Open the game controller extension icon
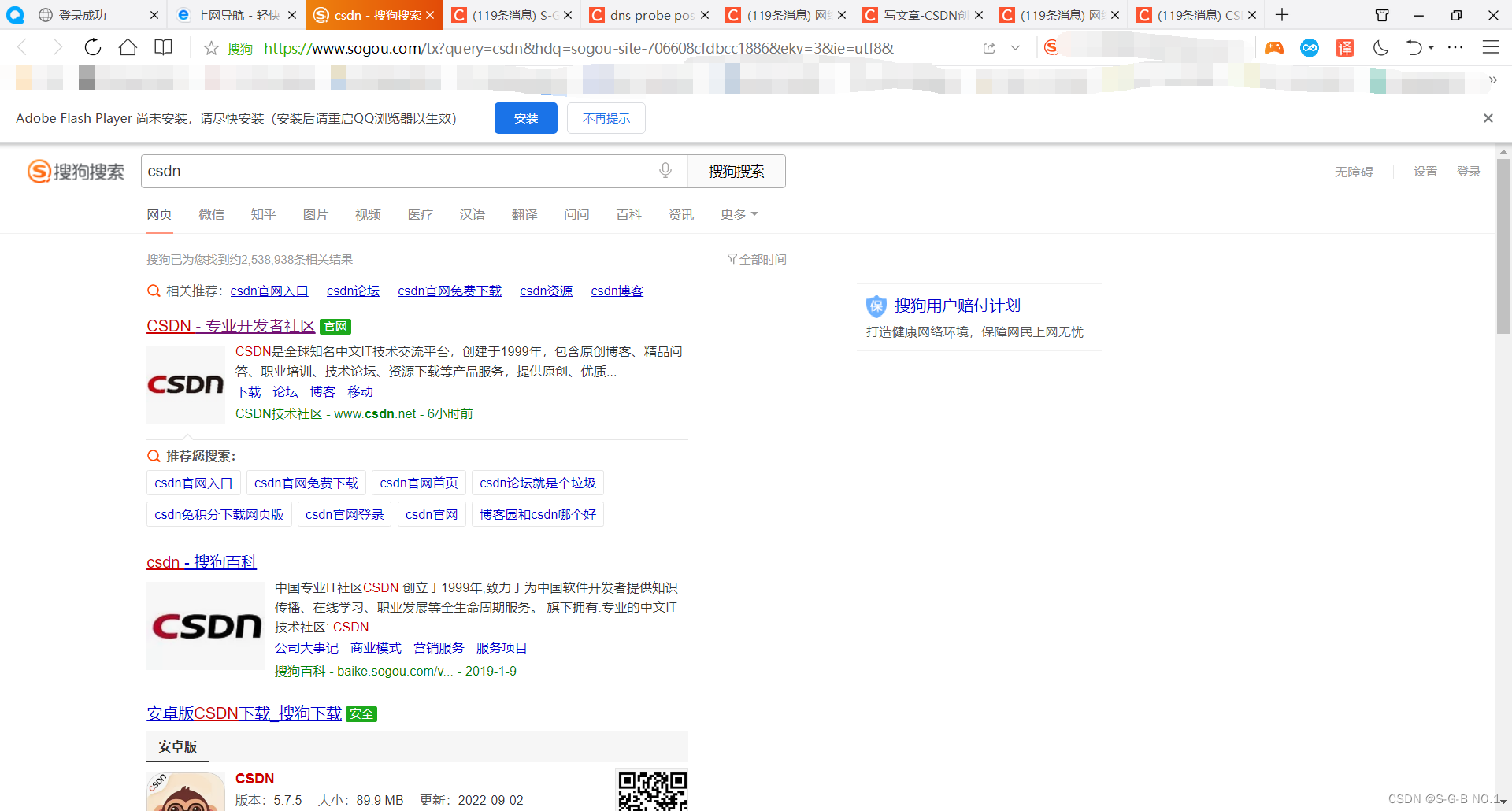Screen dimensions: 1512x811 (x=1274, y=48)
